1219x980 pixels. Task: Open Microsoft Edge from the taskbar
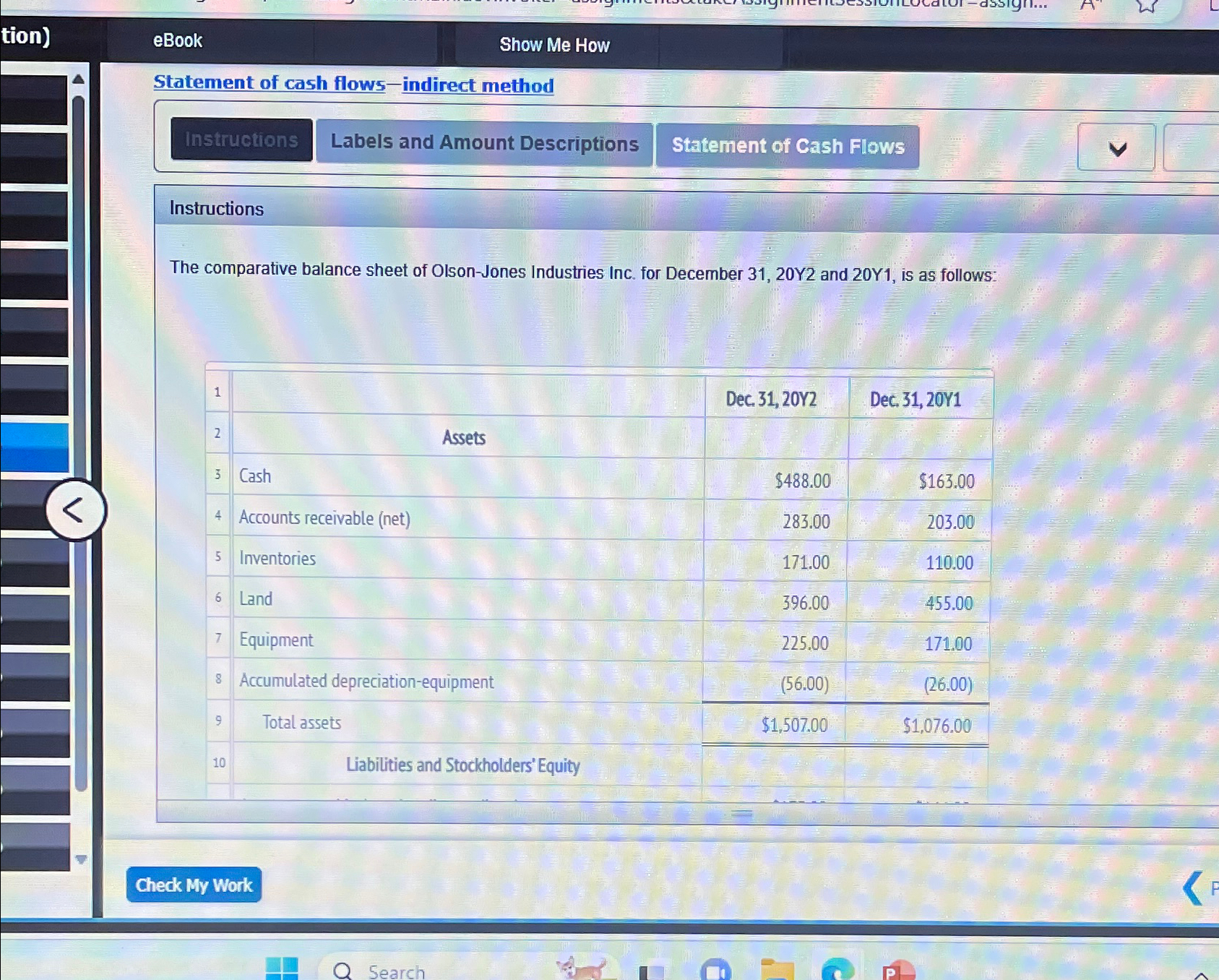838,971
